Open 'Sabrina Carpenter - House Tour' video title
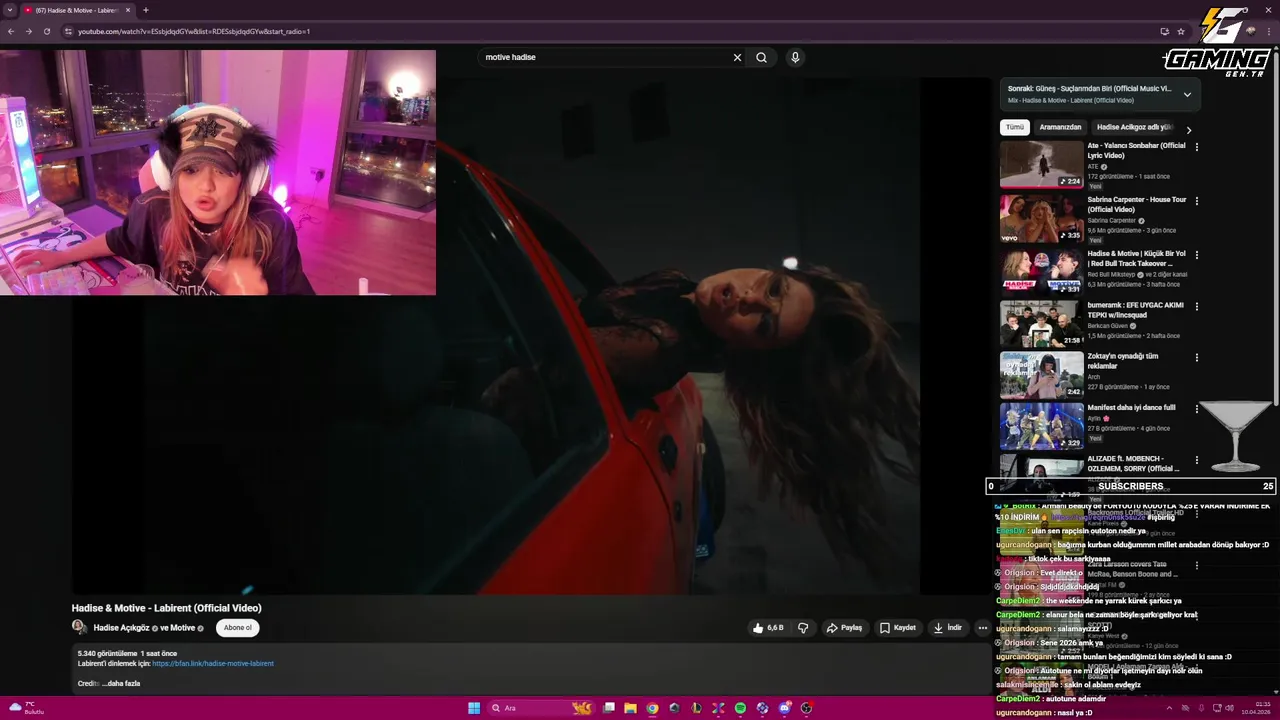 click(x=1136, y=204)
